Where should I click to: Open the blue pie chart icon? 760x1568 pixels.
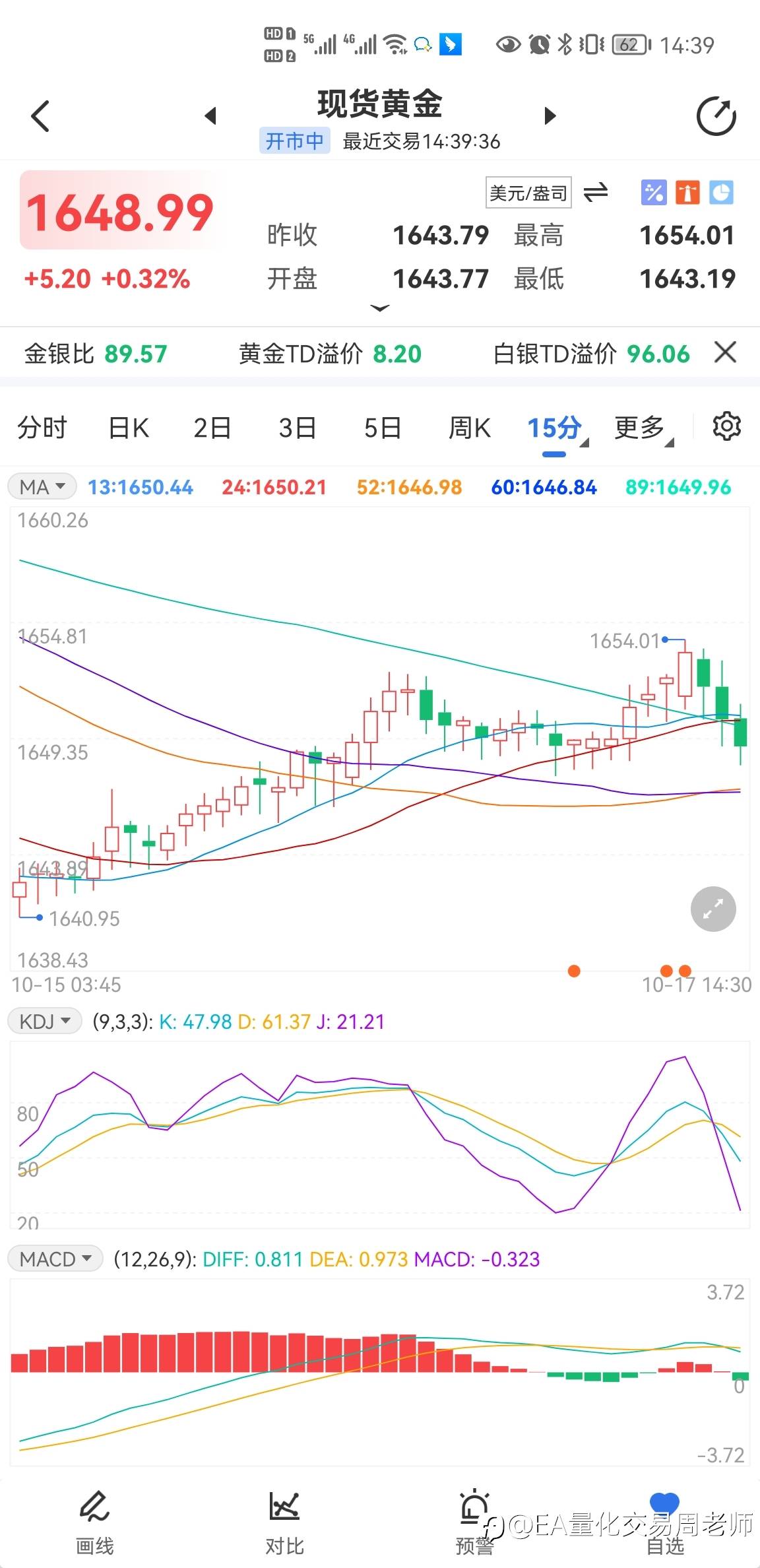(x=721, y=193)
